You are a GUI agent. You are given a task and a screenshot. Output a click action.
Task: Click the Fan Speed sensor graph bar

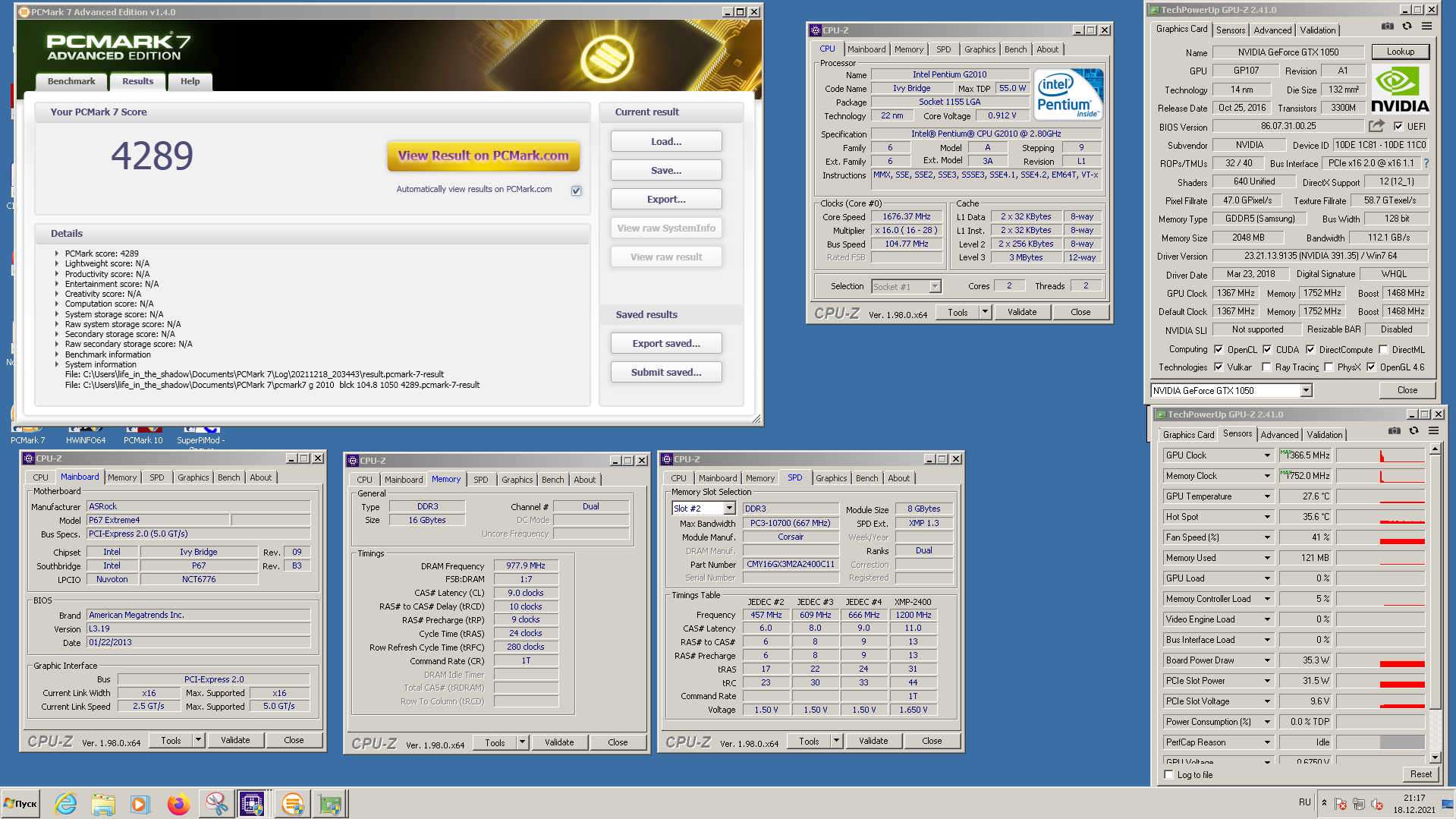coord(1380,537)
